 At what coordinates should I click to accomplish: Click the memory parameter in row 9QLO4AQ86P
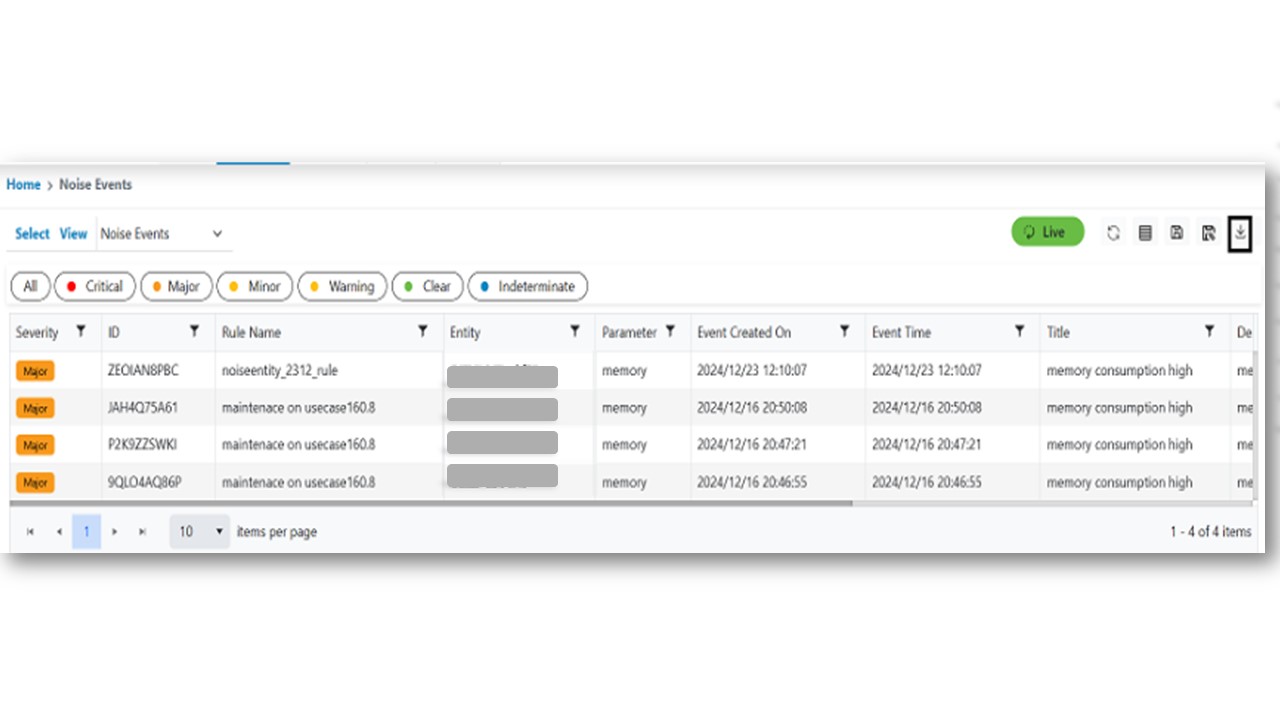click(624, 482)
